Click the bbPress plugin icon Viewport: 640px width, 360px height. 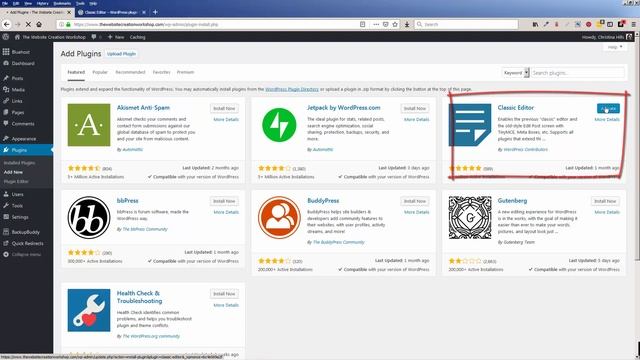[89, 218]
